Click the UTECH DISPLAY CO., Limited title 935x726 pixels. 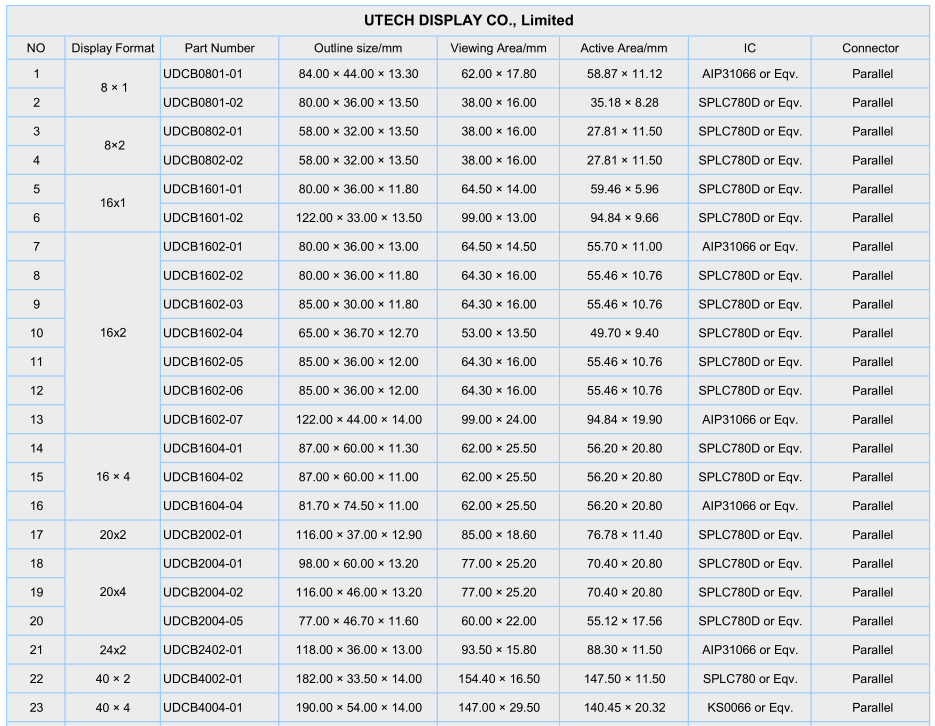tap(468, 20)
